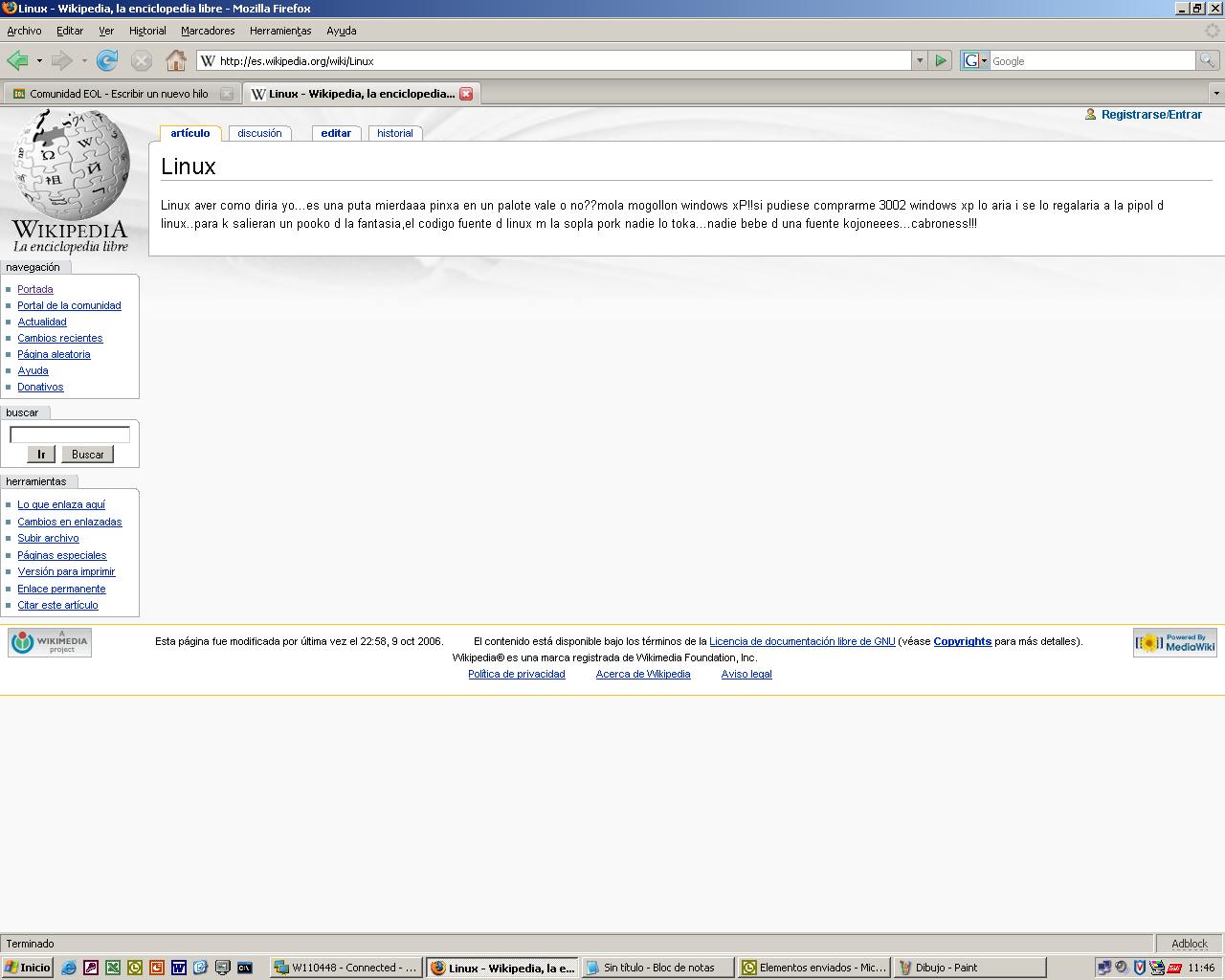Close the Linux - Wikipedia tab
Viewport: 1225px width, 980px height.
tap(466, 94)
